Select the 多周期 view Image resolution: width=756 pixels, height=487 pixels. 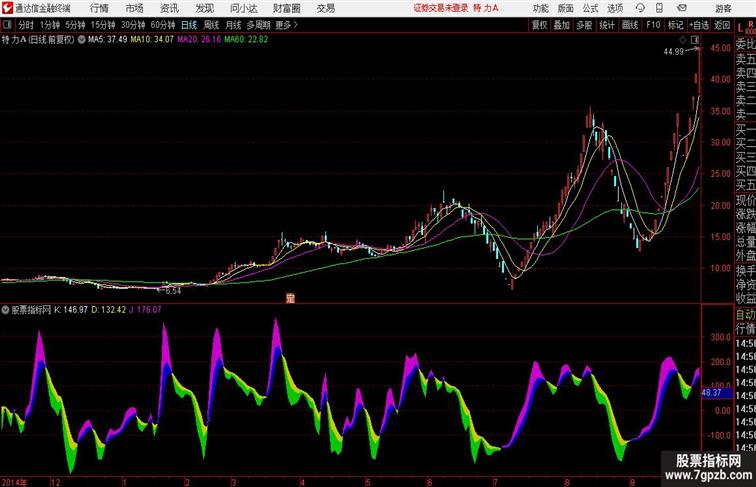(x=259, y=25)
